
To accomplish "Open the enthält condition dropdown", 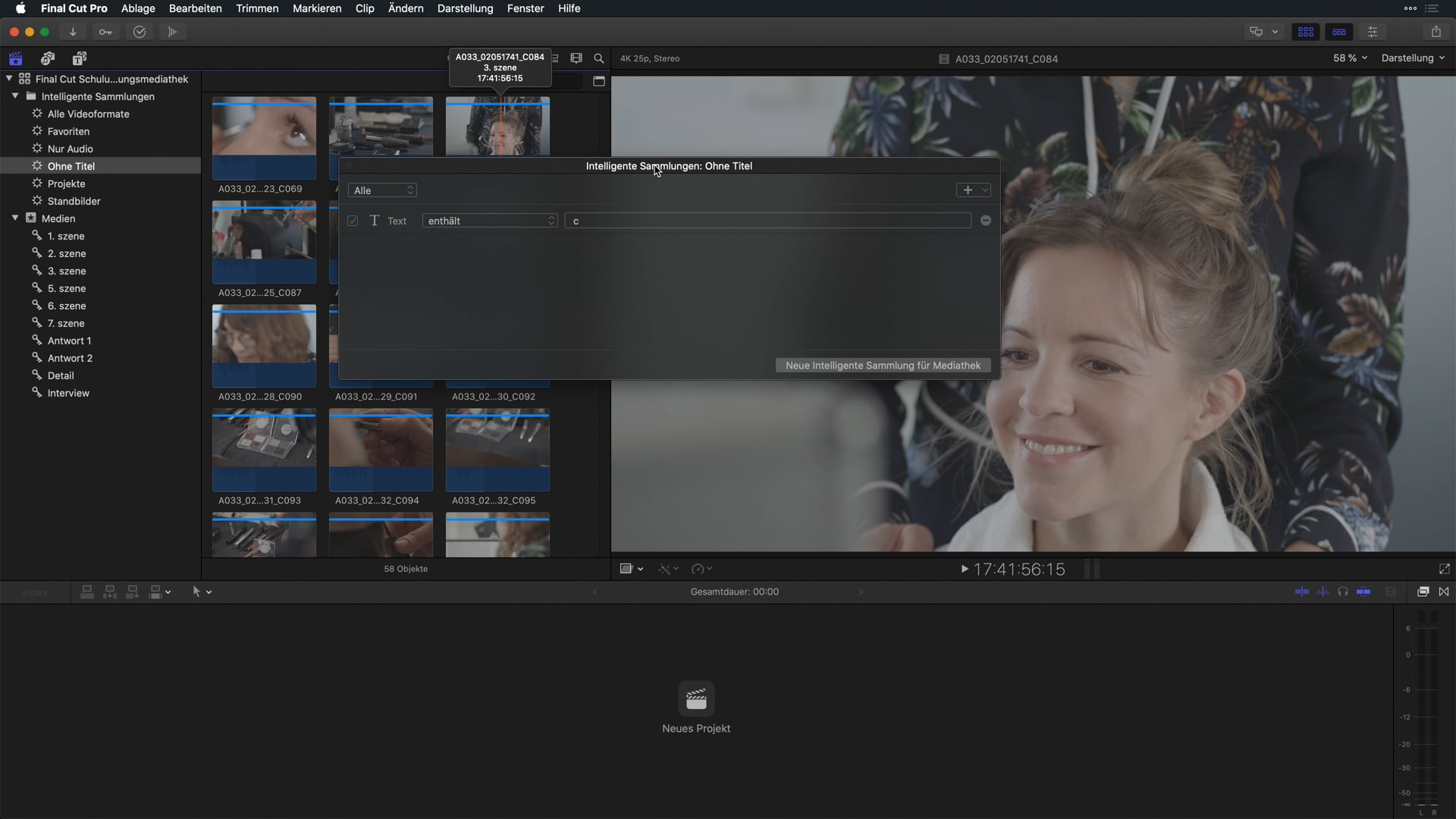I will coord(490,221).
